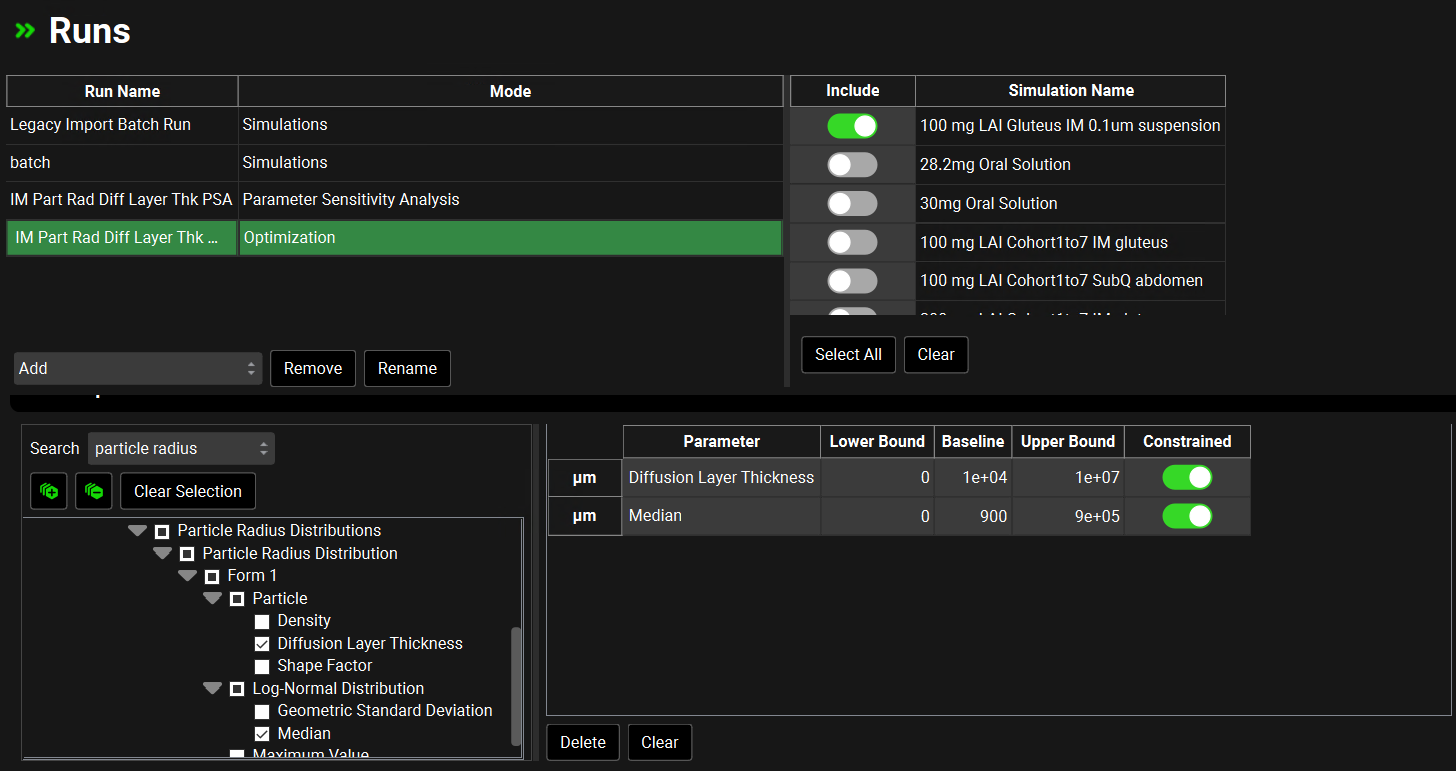Select the IM Part Rad Diff Layer Thk PSA run
1456x771 pixels.
(121, 200)
